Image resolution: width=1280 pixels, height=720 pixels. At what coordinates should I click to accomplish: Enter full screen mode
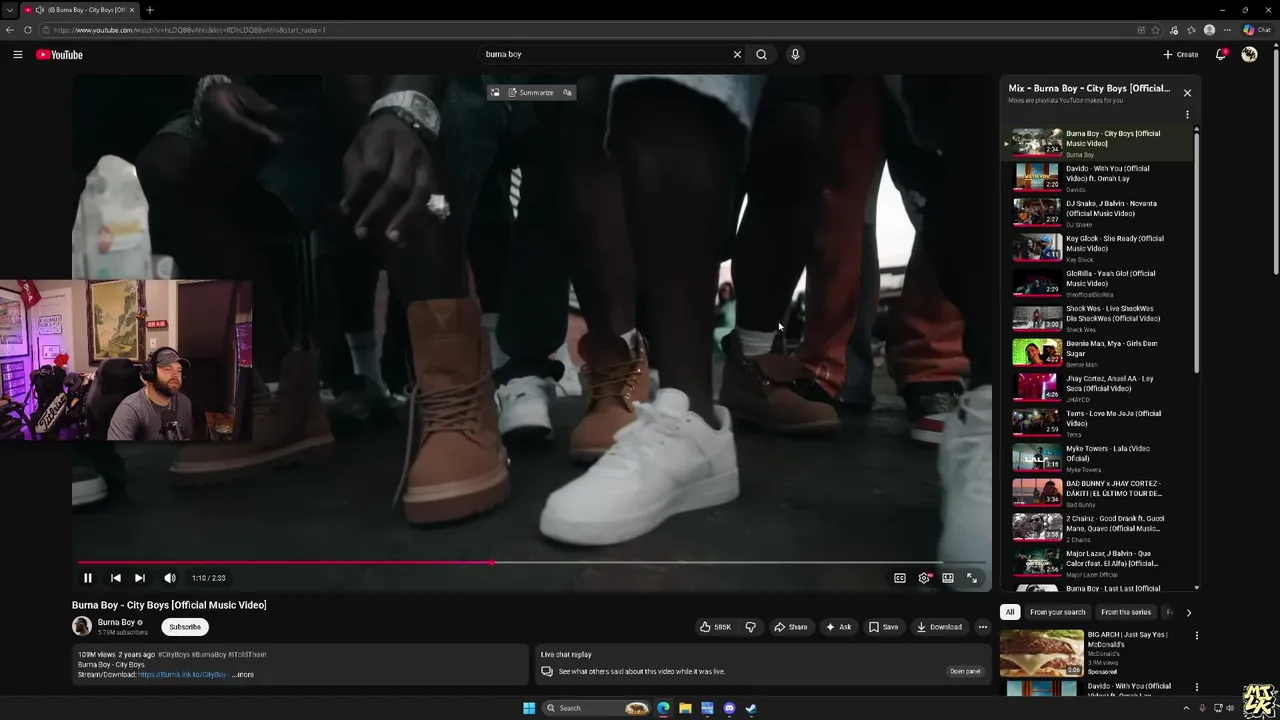(x=972, y=577)
